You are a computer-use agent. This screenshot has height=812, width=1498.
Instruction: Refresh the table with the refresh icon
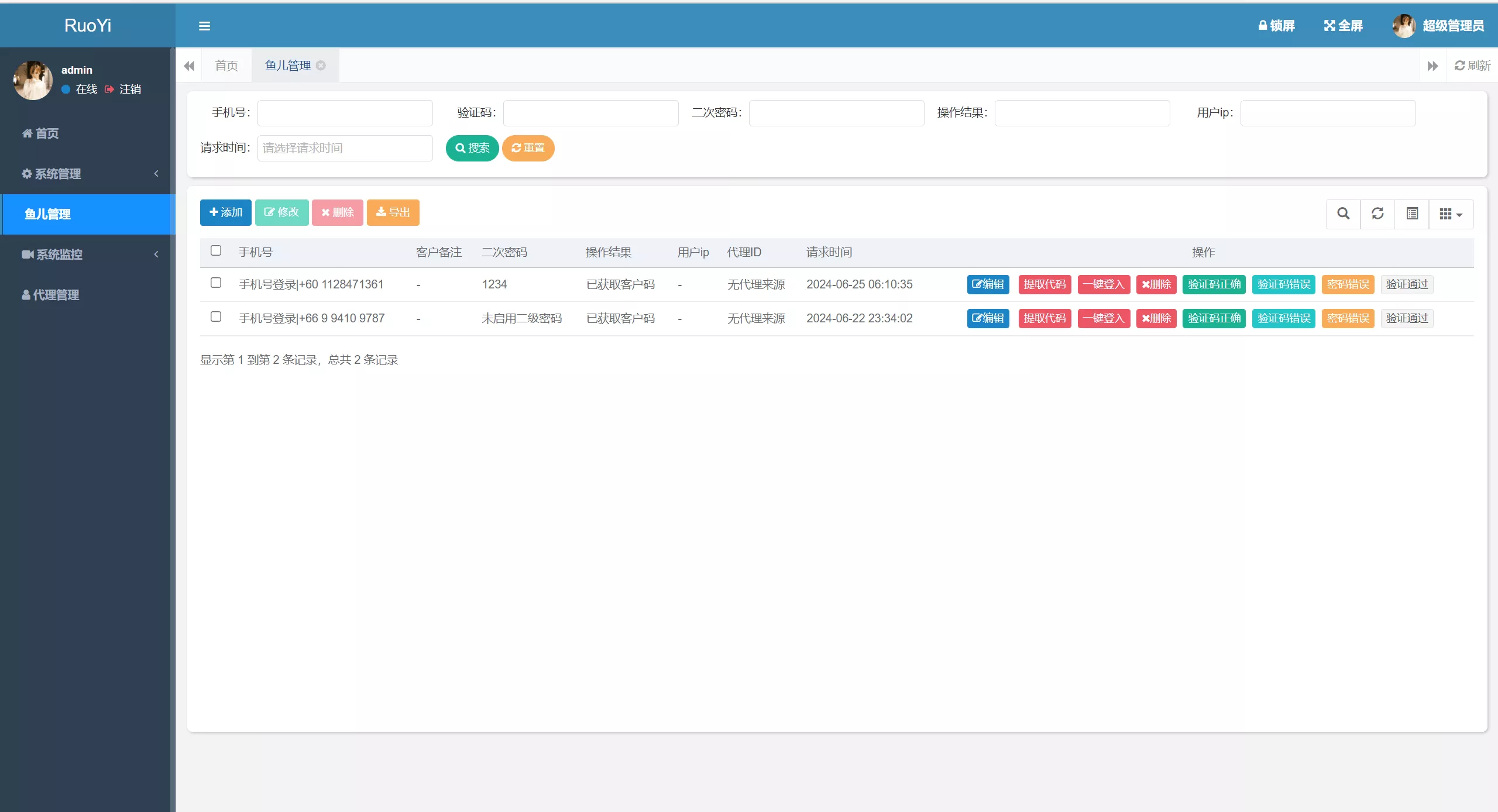tap(1377, 213)
